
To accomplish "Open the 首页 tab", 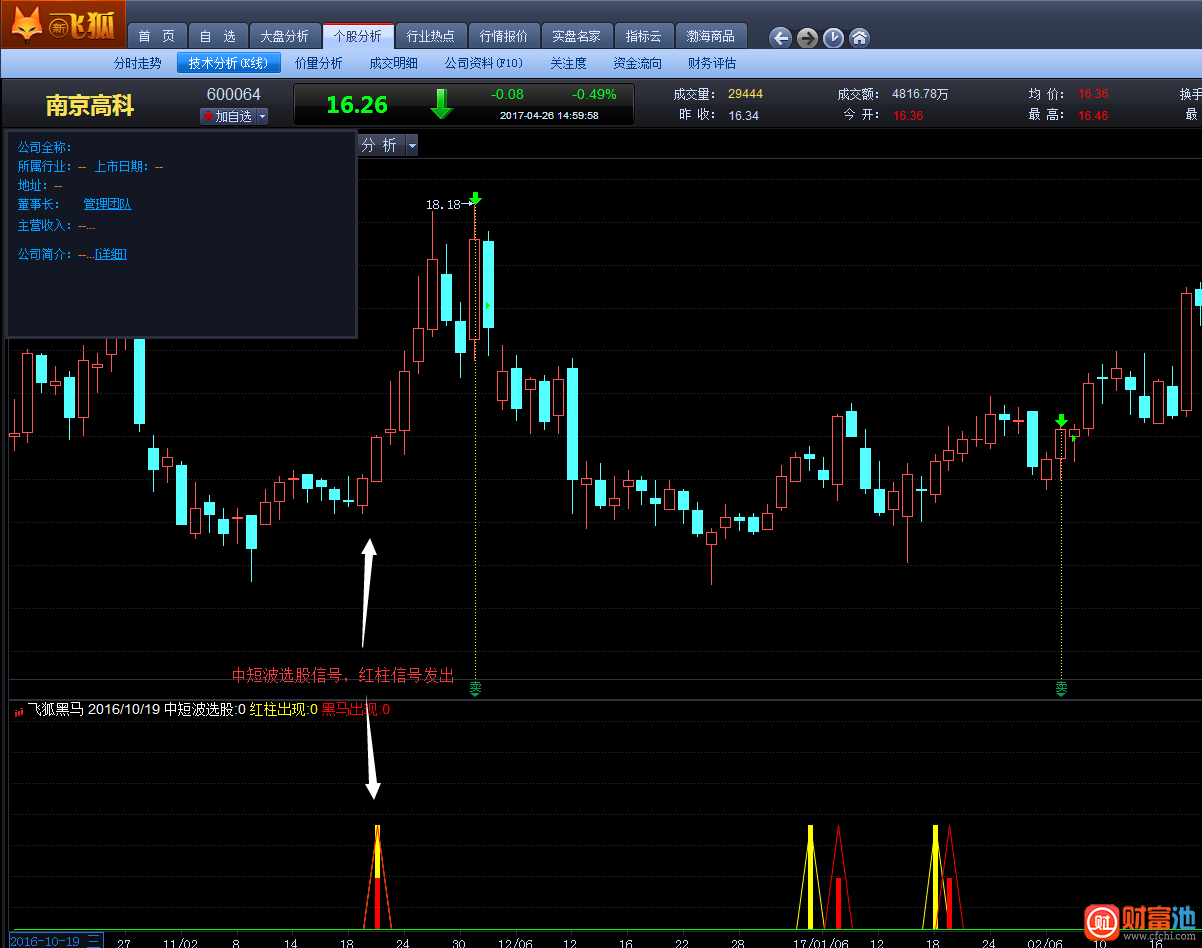I will [156, 36].
